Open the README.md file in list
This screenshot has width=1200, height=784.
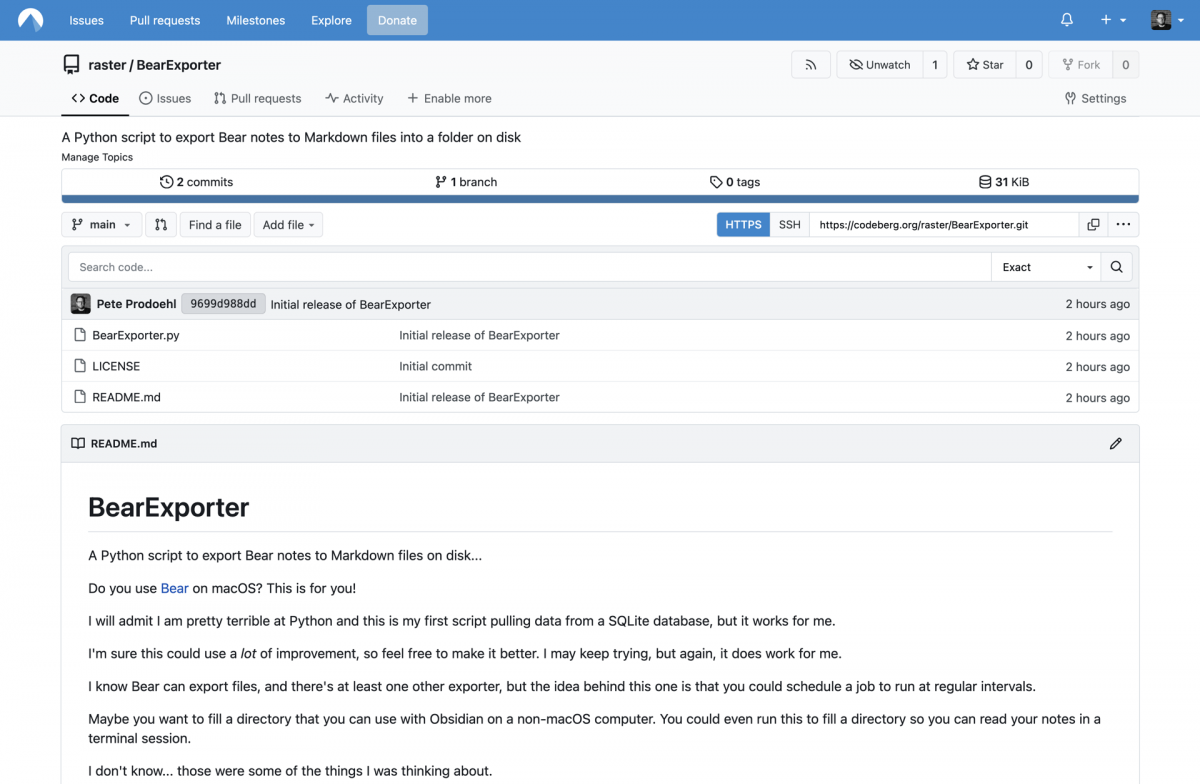coord(126,398)
